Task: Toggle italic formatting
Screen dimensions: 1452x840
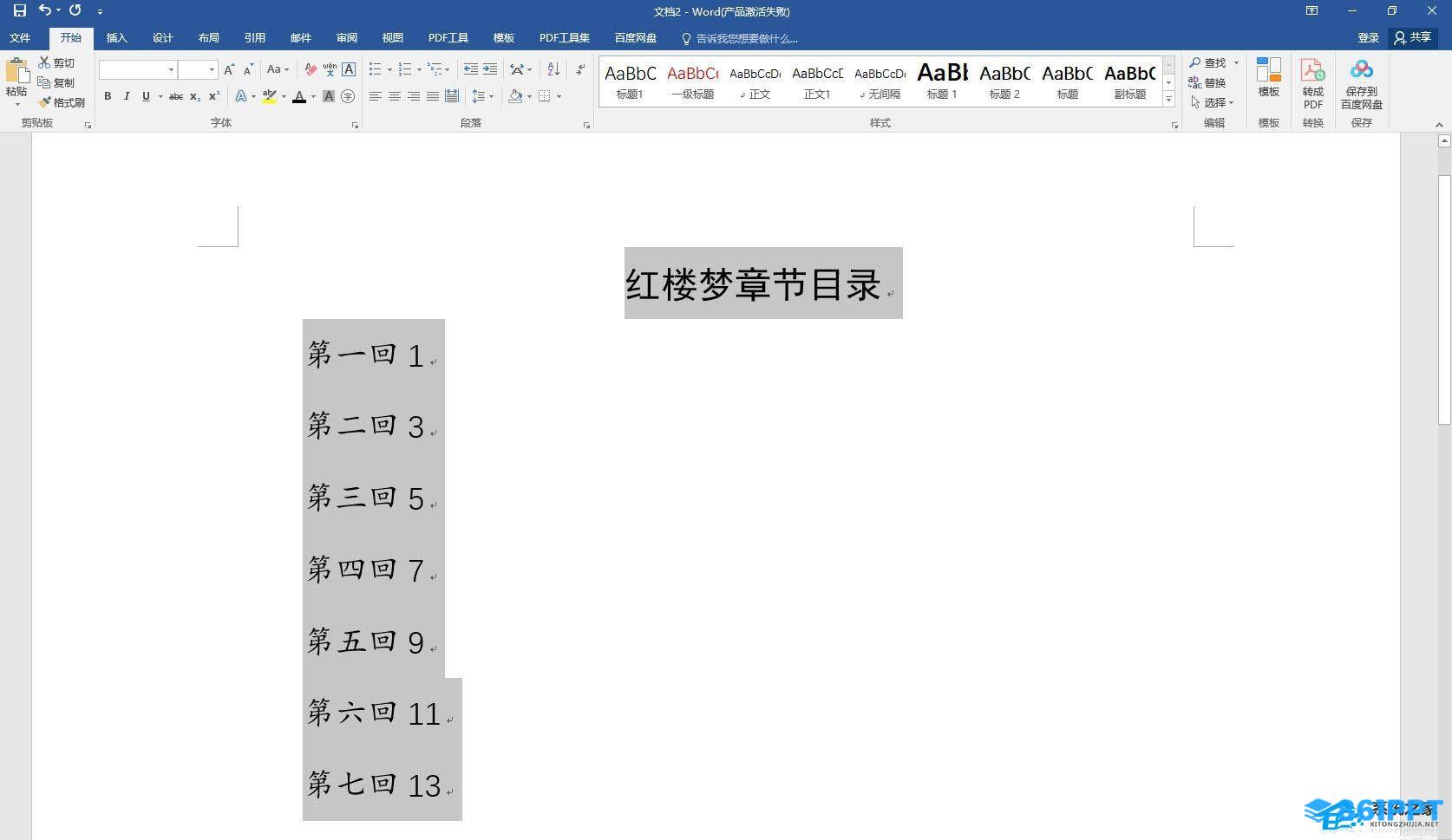Action: pyautogui.click(x=127, y=96)
